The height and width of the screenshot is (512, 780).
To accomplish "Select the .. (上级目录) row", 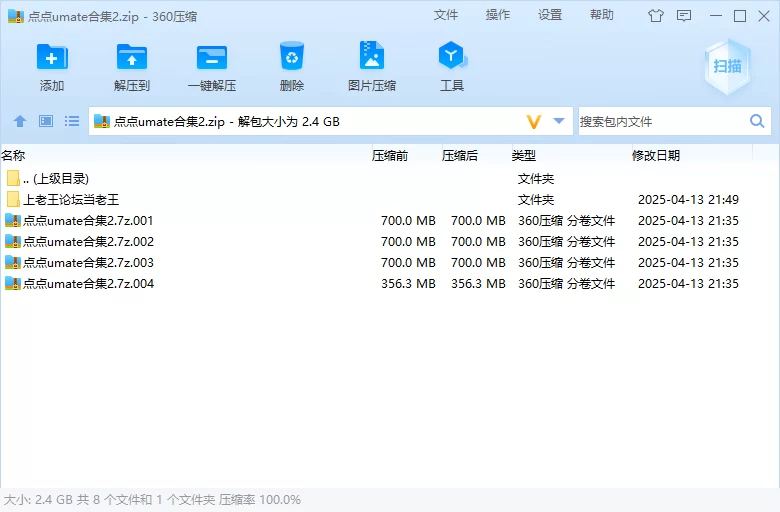I will click(x=378, y=179).
